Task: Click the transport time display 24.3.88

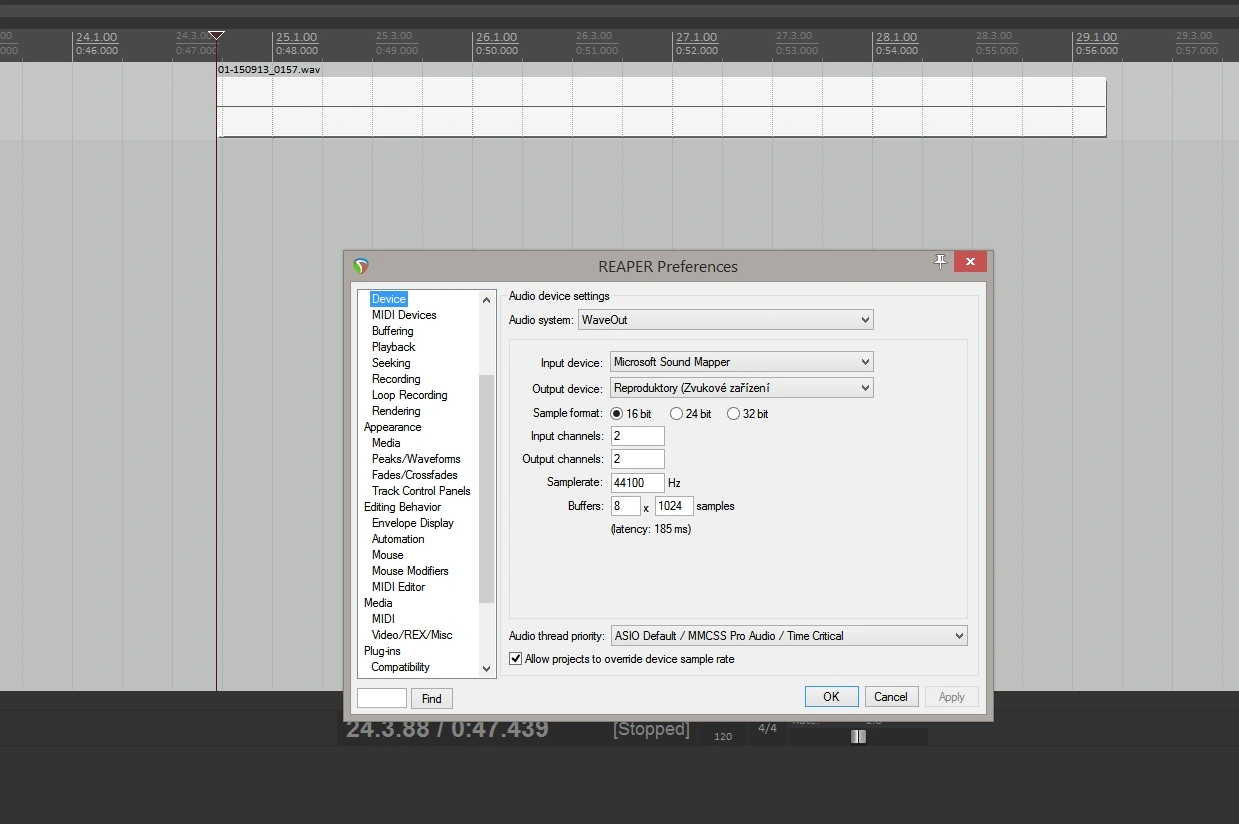Action: tap(447, 729)
